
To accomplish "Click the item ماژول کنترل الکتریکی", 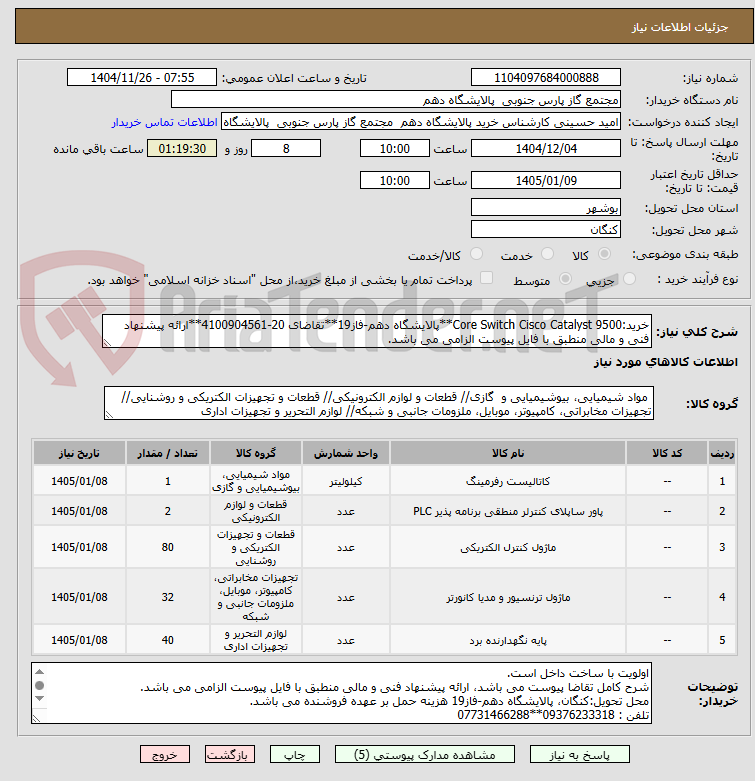I will 508,547.
